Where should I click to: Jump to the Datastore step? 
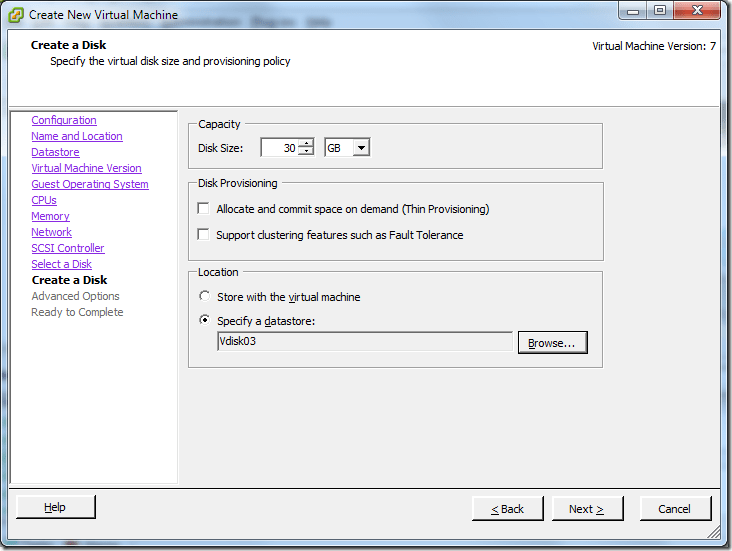(56, 152)
